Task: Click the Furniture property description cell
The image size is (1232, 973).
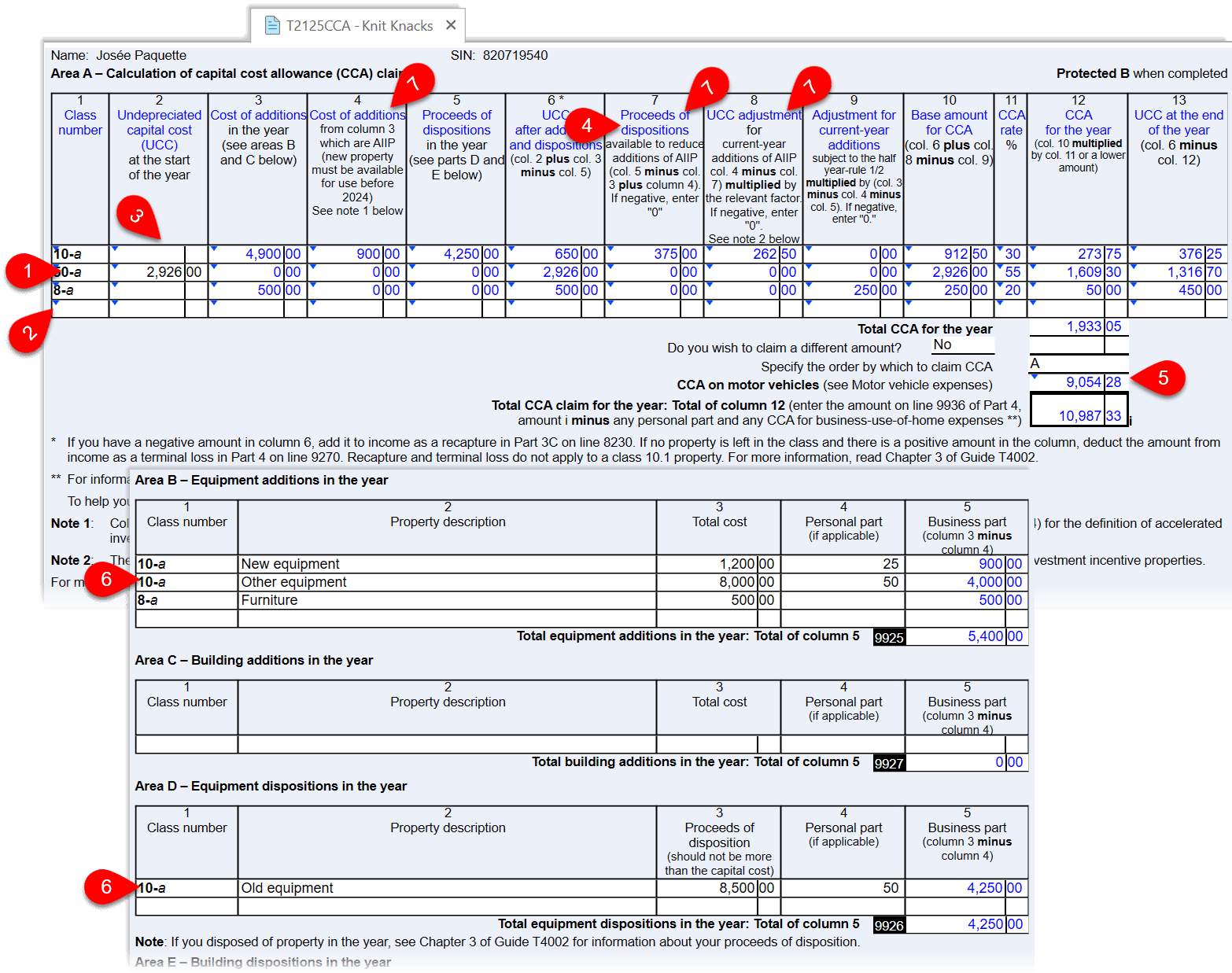Action: pyautogui.click(x=447, y=600)
